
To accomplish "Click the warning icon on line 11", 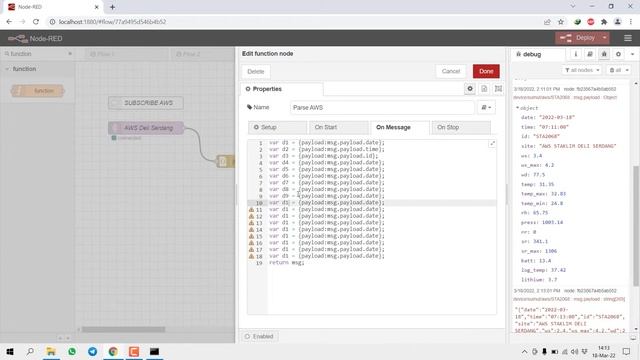I will 251,209.
